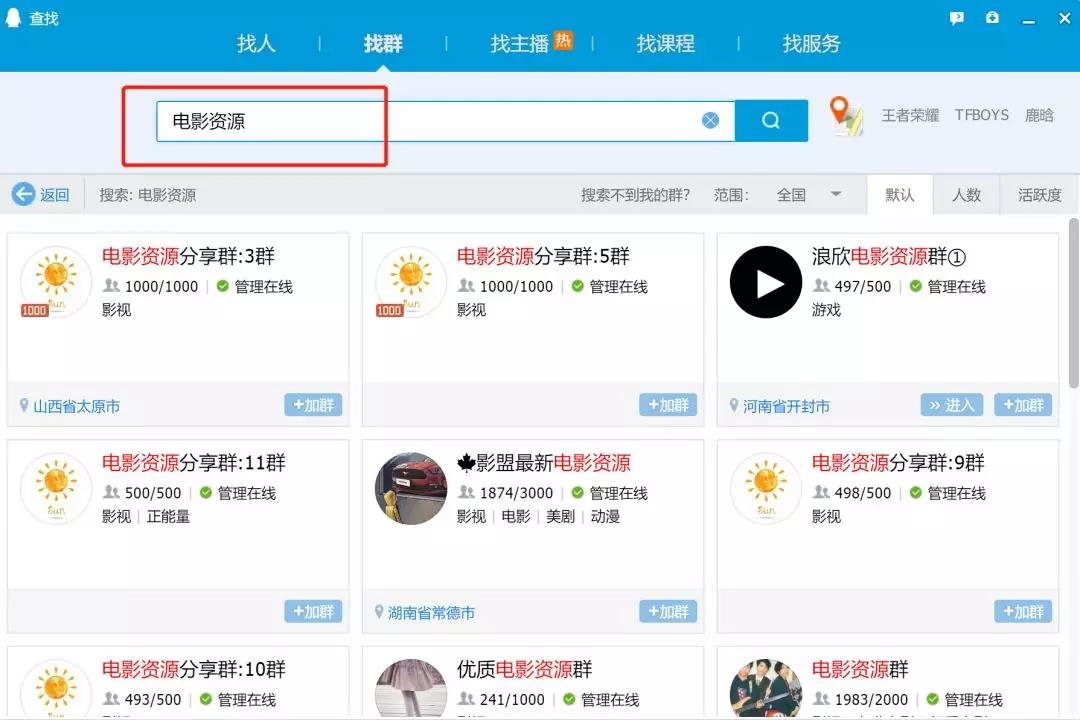The height and width of the screenshot is (720, 1080).
Task: Open the map location pin icon
Action: pyautogui.click(x=845, y=115)
